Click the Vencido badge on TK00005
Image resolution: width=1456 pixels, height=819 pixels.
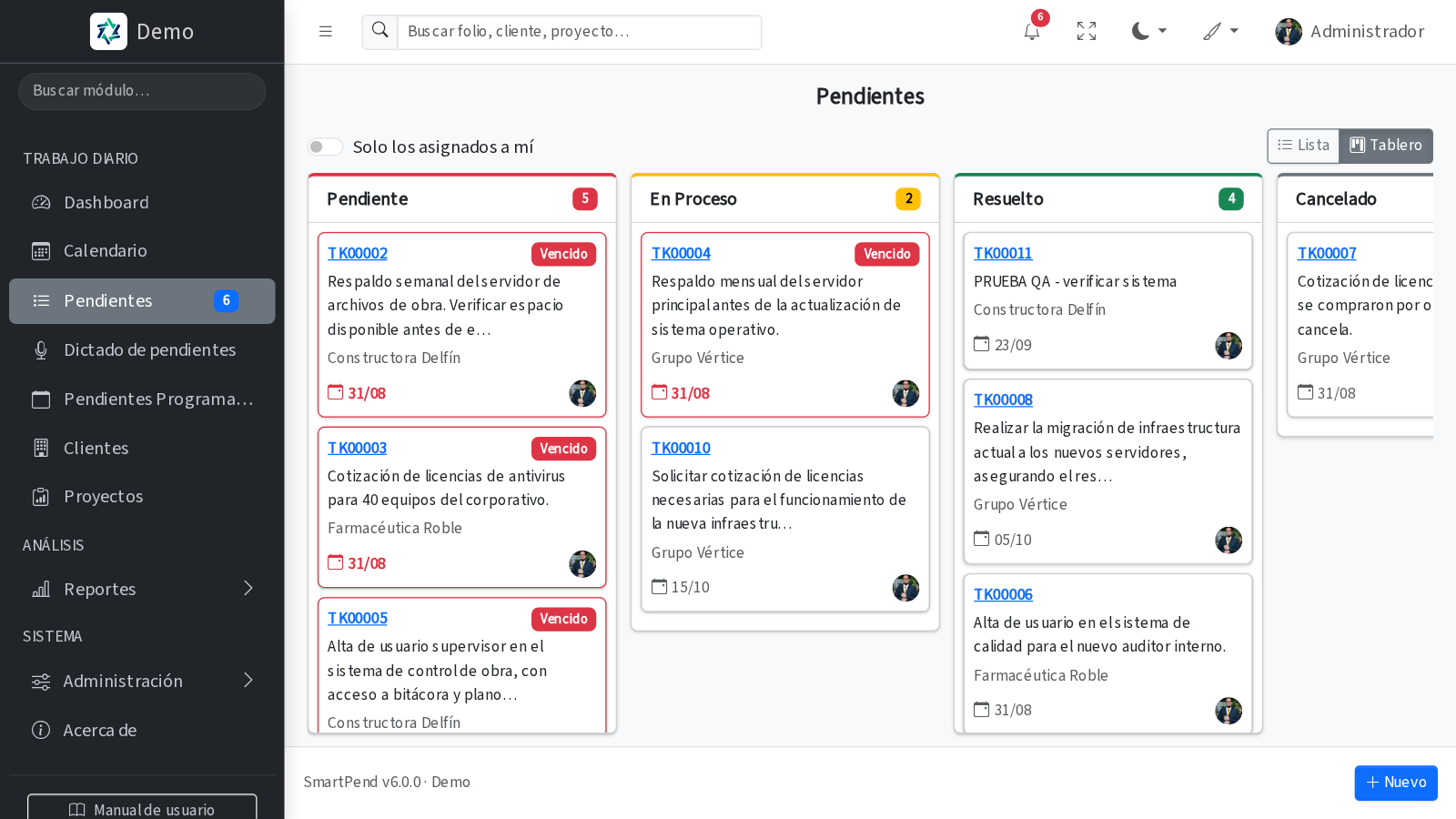coord(563,619)
